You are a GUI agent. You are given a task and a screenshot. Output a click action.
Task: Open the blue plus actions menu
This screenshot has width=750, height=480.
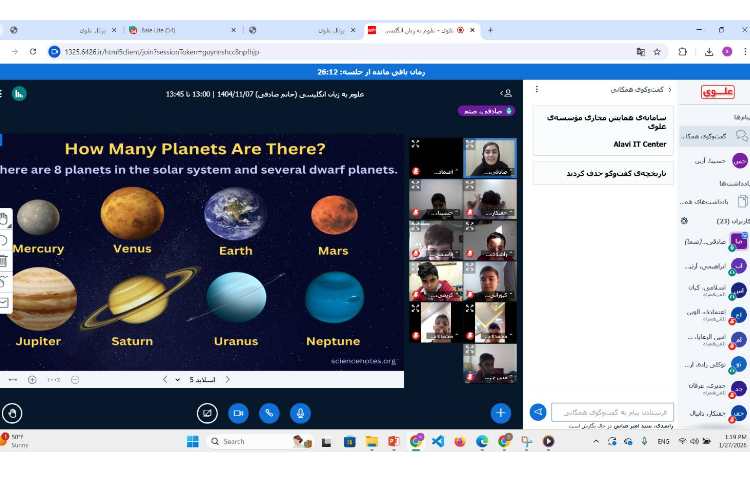click(500, 413)
